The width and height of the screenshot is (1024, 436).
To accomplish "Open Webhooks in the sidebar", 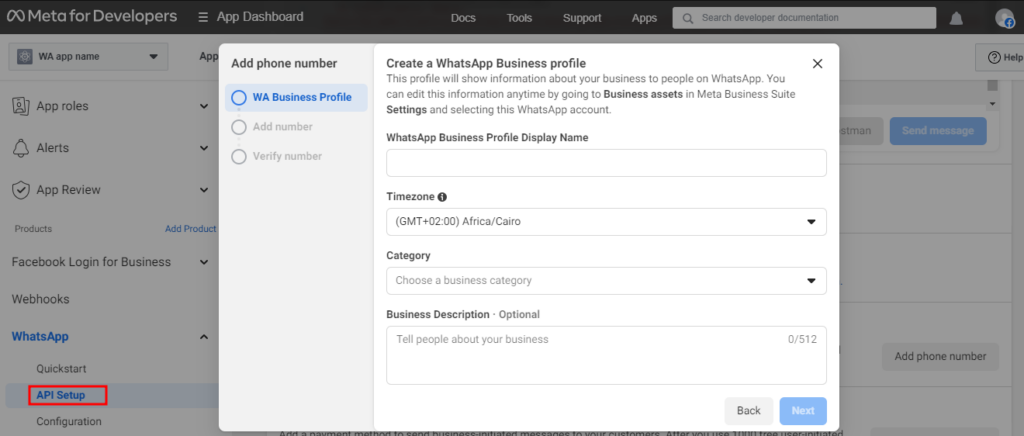I will pos(40,300).
